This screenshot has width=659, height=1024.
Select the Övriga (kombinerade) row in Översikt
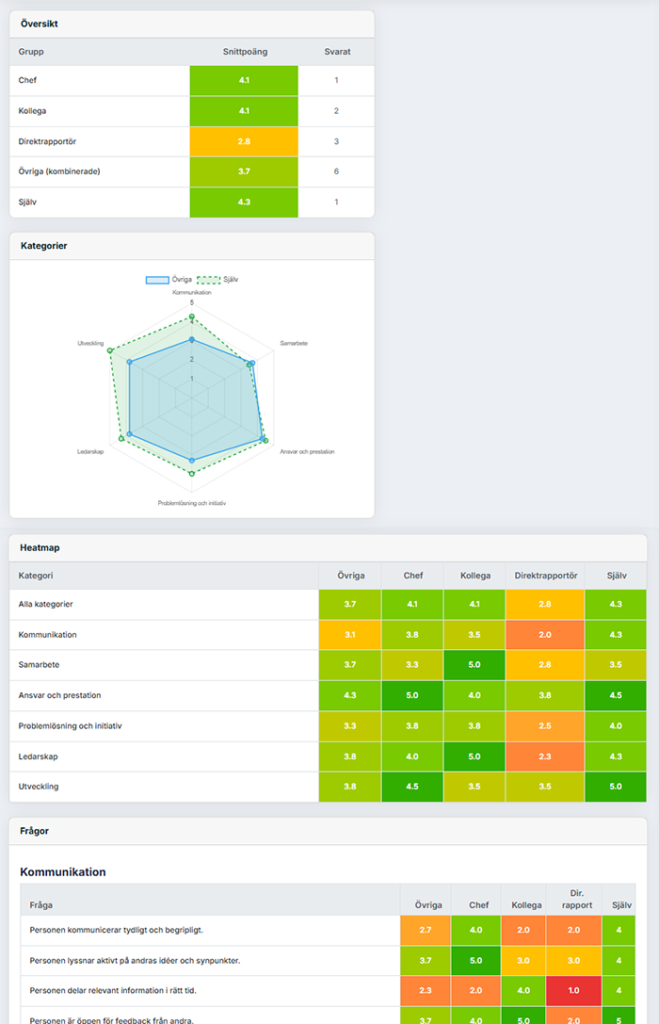click(60, 172)
